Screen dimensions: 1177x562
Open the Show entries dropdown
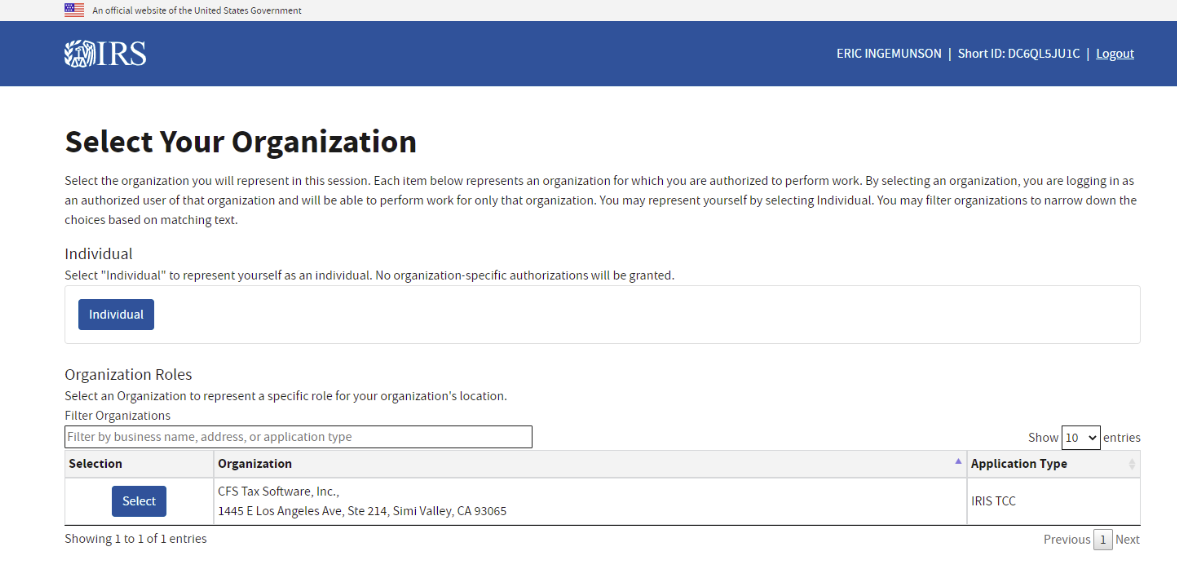[x=1081, y=437]
